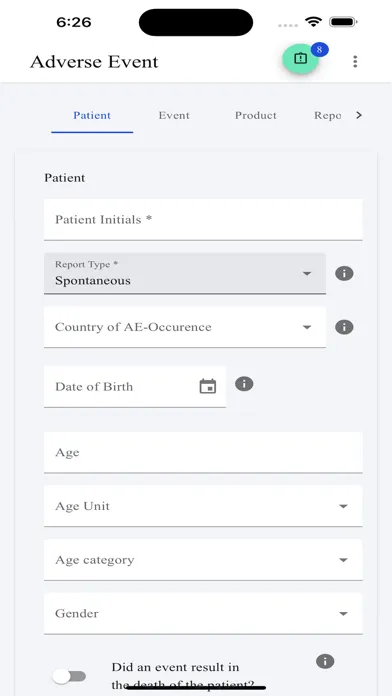Image resolution: width=392 pixels, height=696 pixels.
Task: Switch to the Product tab
Action: pos(256,115)
